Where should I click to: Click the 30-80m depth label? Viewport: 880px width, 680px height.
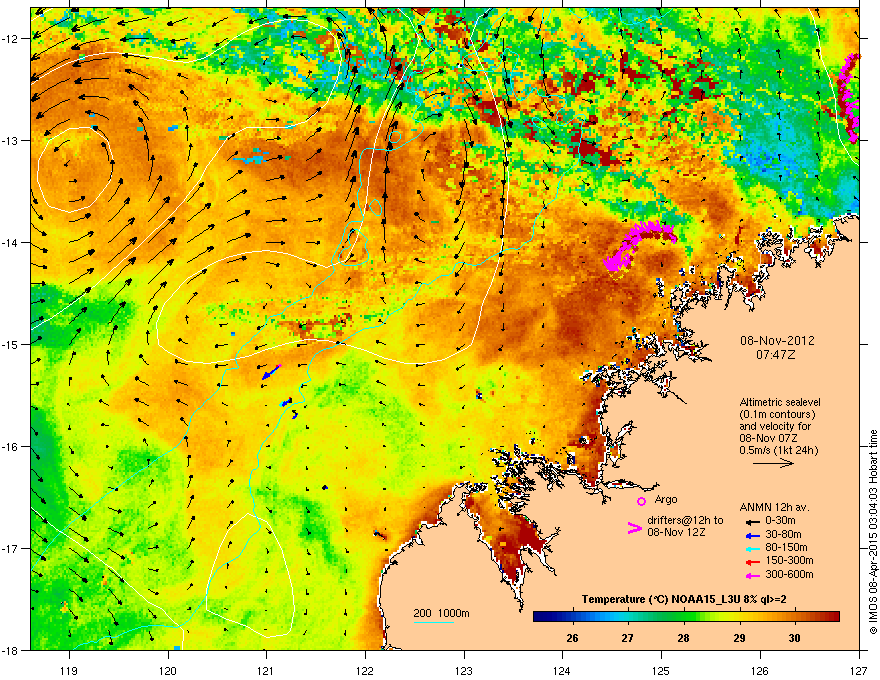click(x=783, y=534)
